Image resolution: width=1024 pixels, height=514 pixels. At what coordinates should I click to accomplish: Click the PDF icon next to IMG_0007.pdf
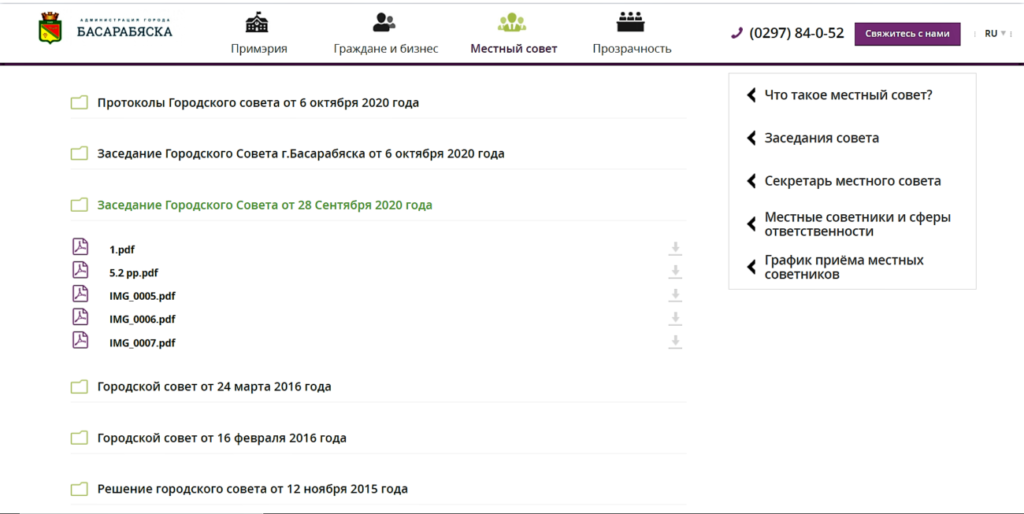tap(80, 340)
